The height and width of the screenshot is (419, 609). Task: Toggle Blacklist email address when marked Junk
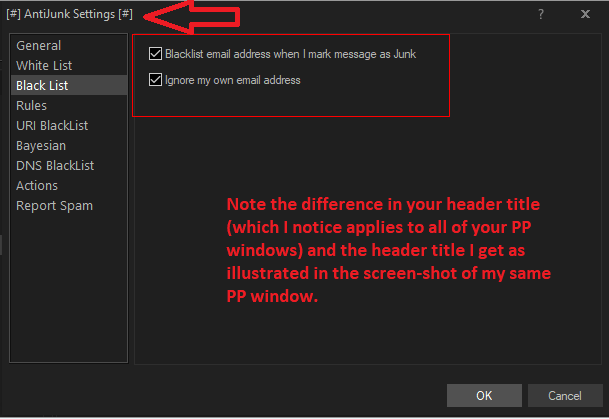(155, 54)
